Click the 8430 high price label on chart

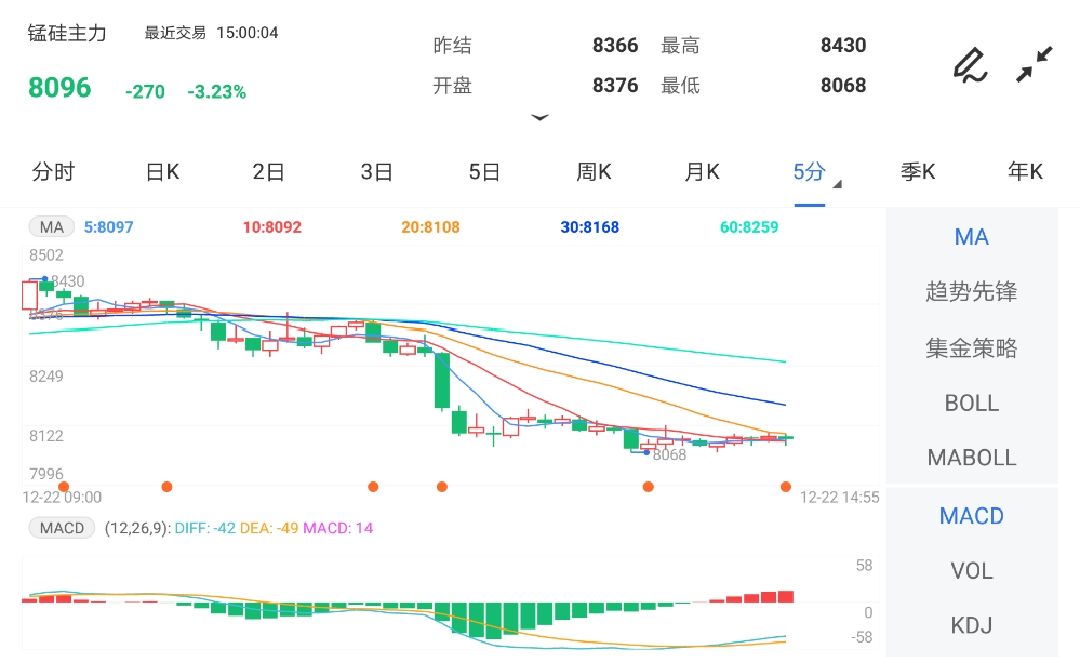click(x=68, y=281)
